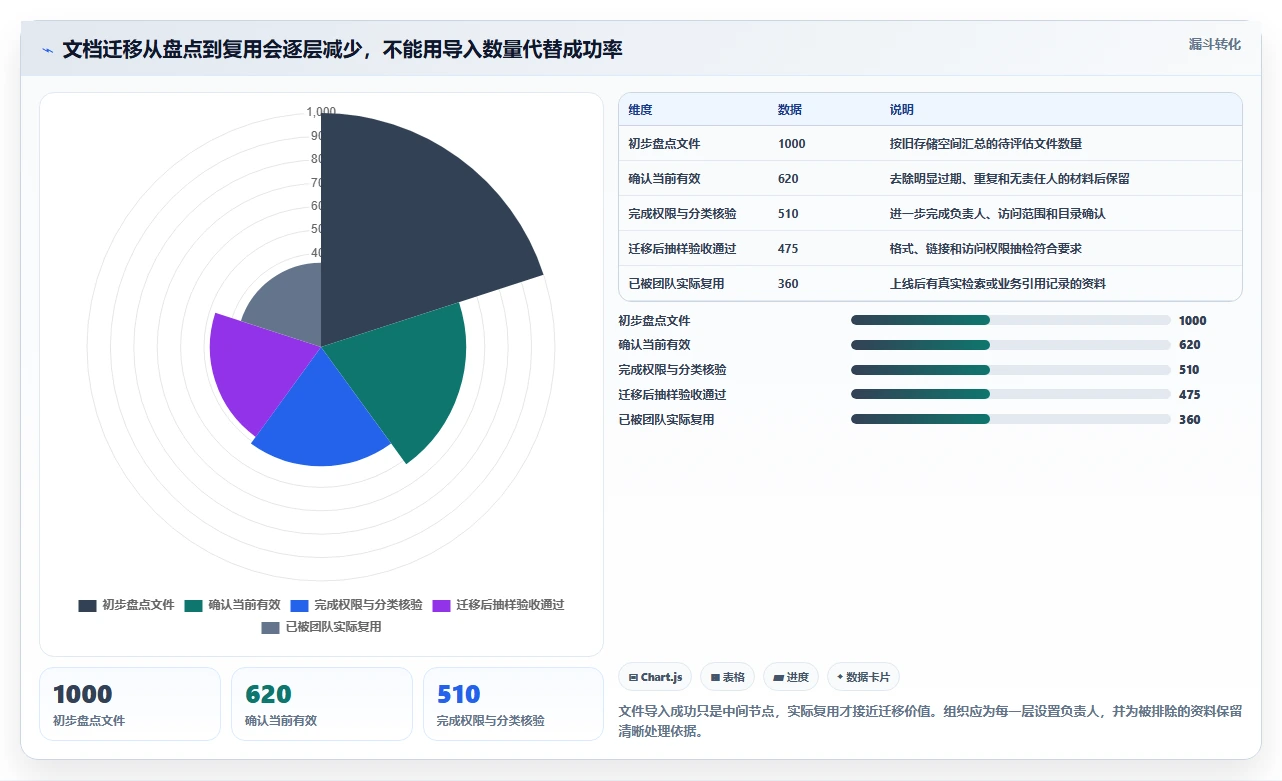Click the teal legend swatch
The height and width of the screenshot is (781, 1282).
click(193, 605)
